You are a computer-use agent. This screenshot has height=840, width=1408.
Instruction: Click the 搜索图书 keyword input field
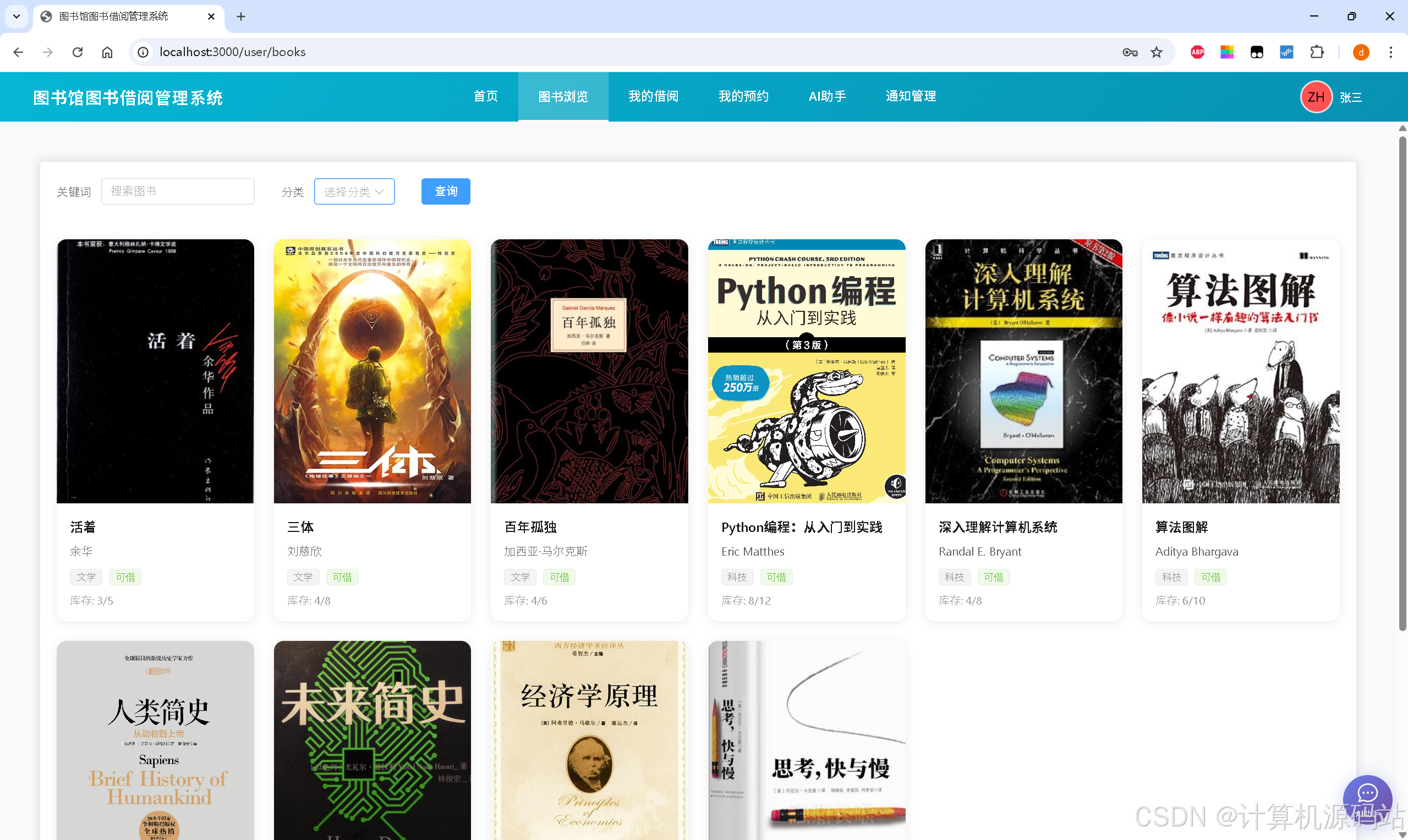177,191
